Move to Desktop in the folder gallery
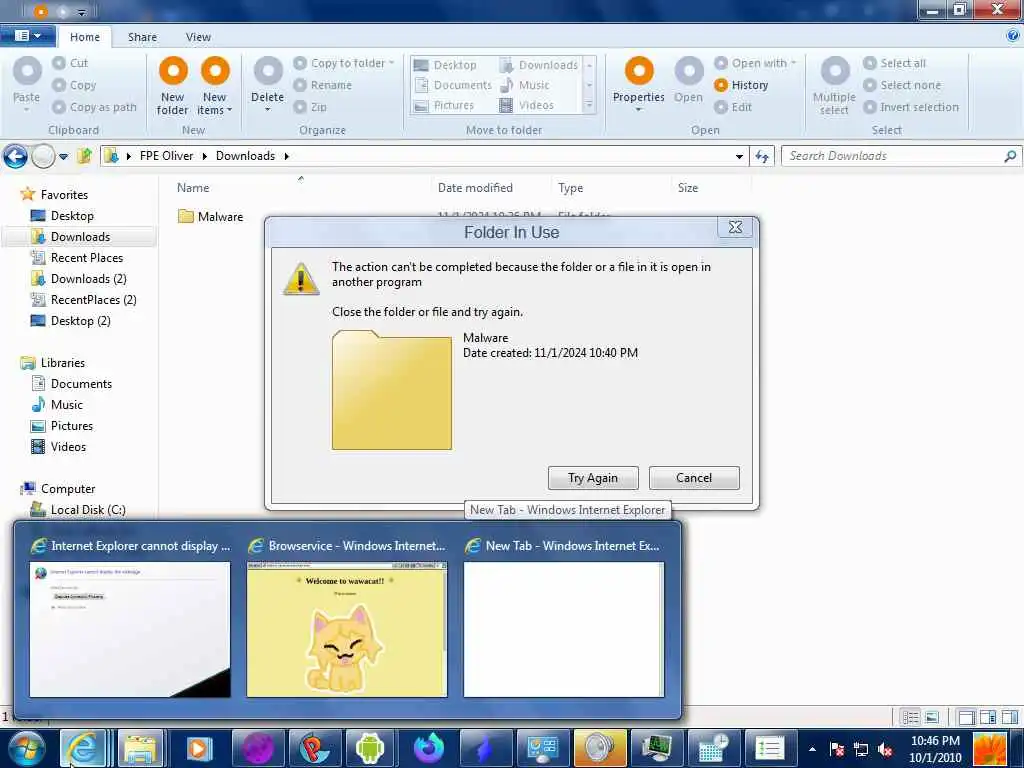The height and width of the screenshot is (768, 1024). (x=445, y=65)
